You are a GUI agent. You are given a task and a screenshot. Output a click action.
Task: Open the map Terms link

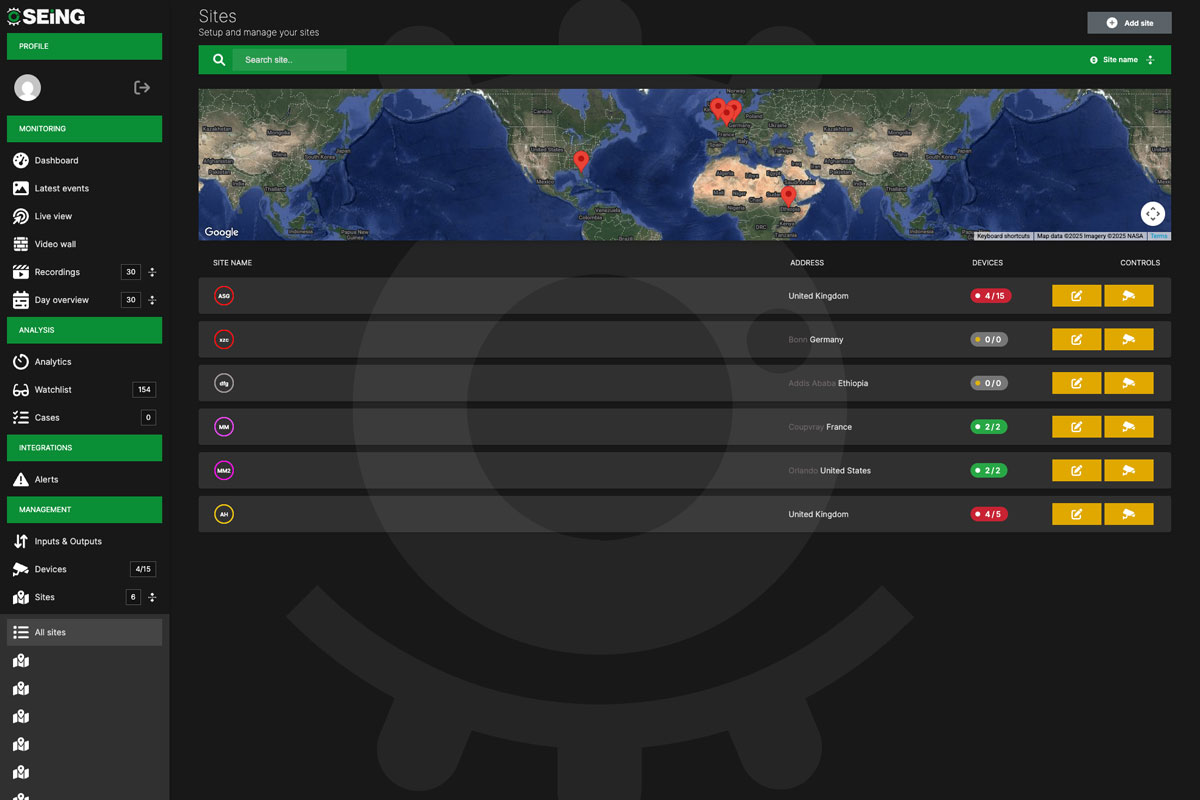click(x=1158, y=235)
